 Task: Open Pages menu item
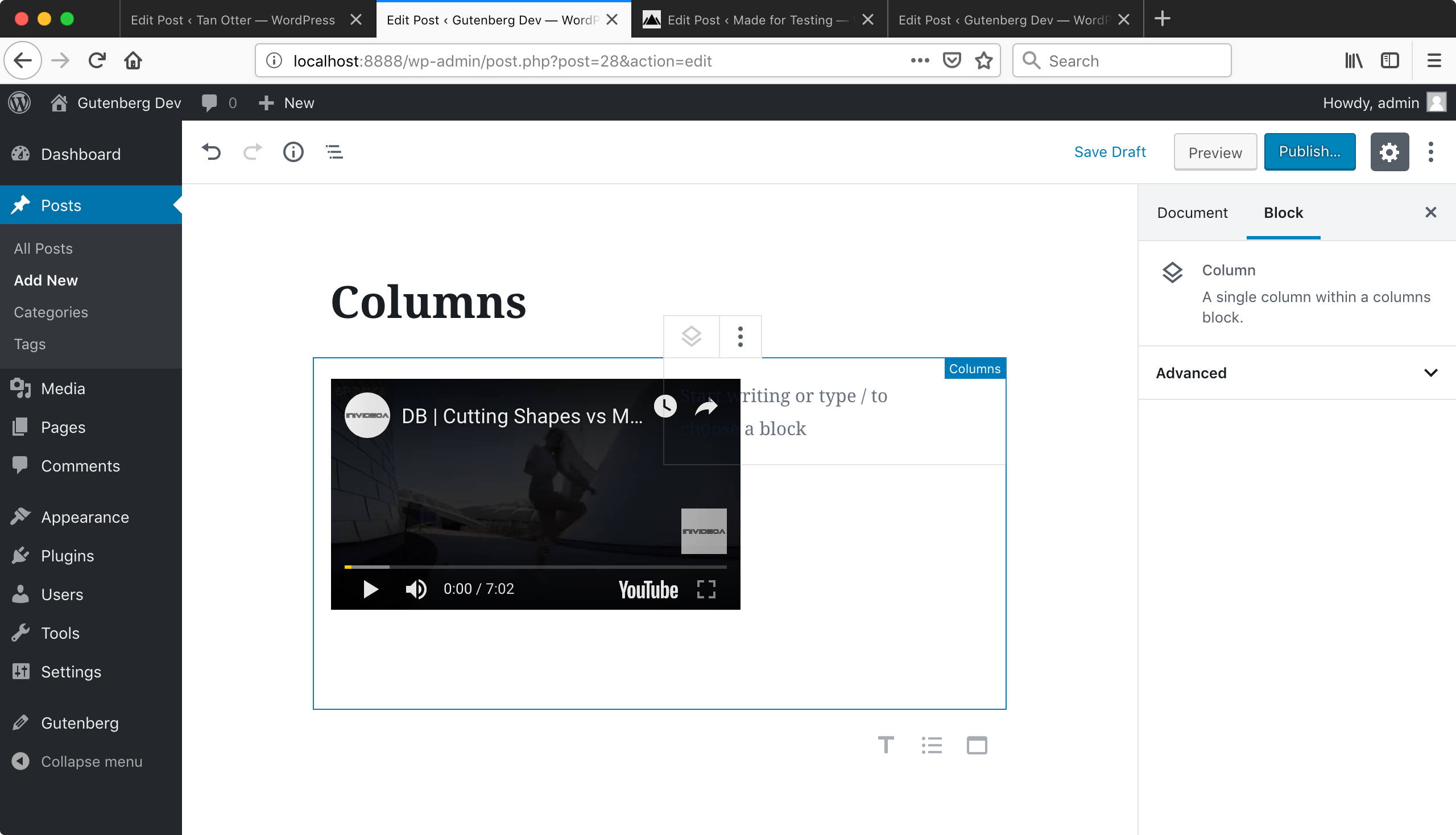click(x=90, y=427)
